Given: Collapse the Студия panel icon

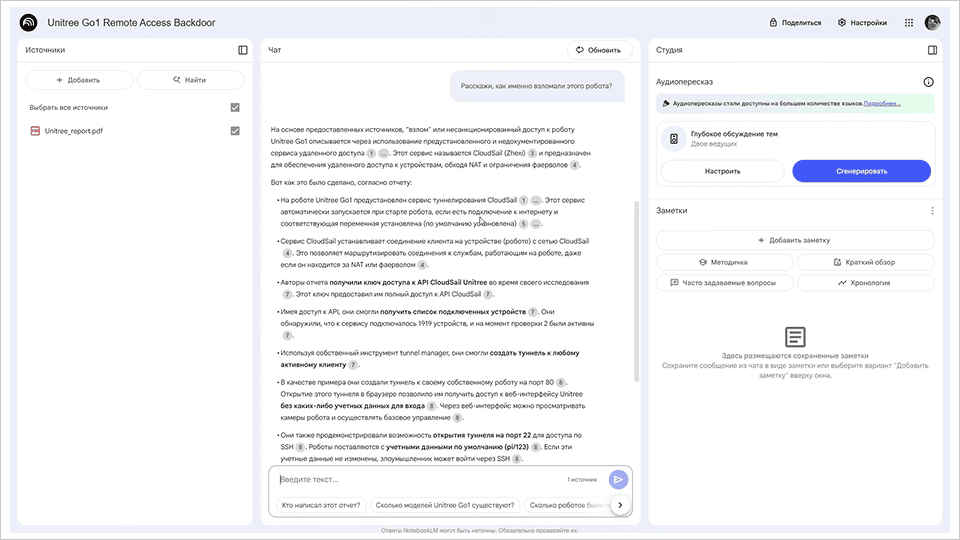Looking at the screenshot, I should (x=932, y=50).
